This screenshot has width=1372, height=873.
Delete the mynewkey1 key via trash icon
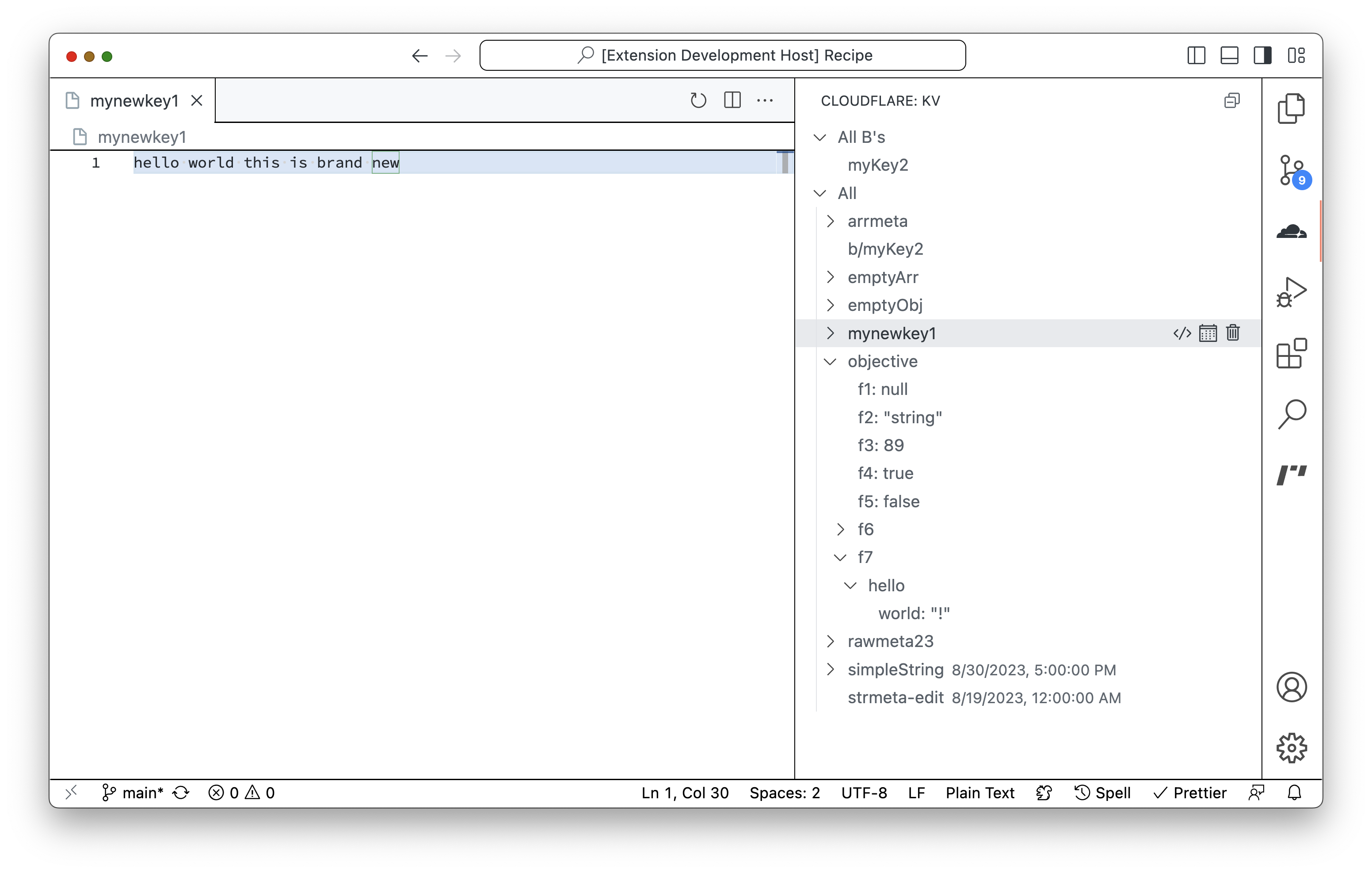[x=1233, y=333]
